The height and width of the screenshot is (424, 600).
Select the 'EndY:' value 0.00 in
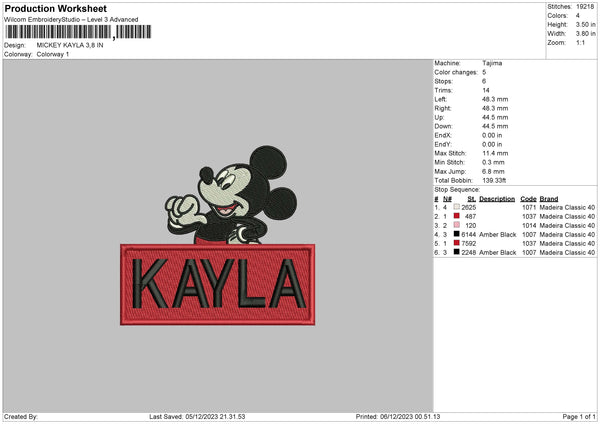coord(492,144)
